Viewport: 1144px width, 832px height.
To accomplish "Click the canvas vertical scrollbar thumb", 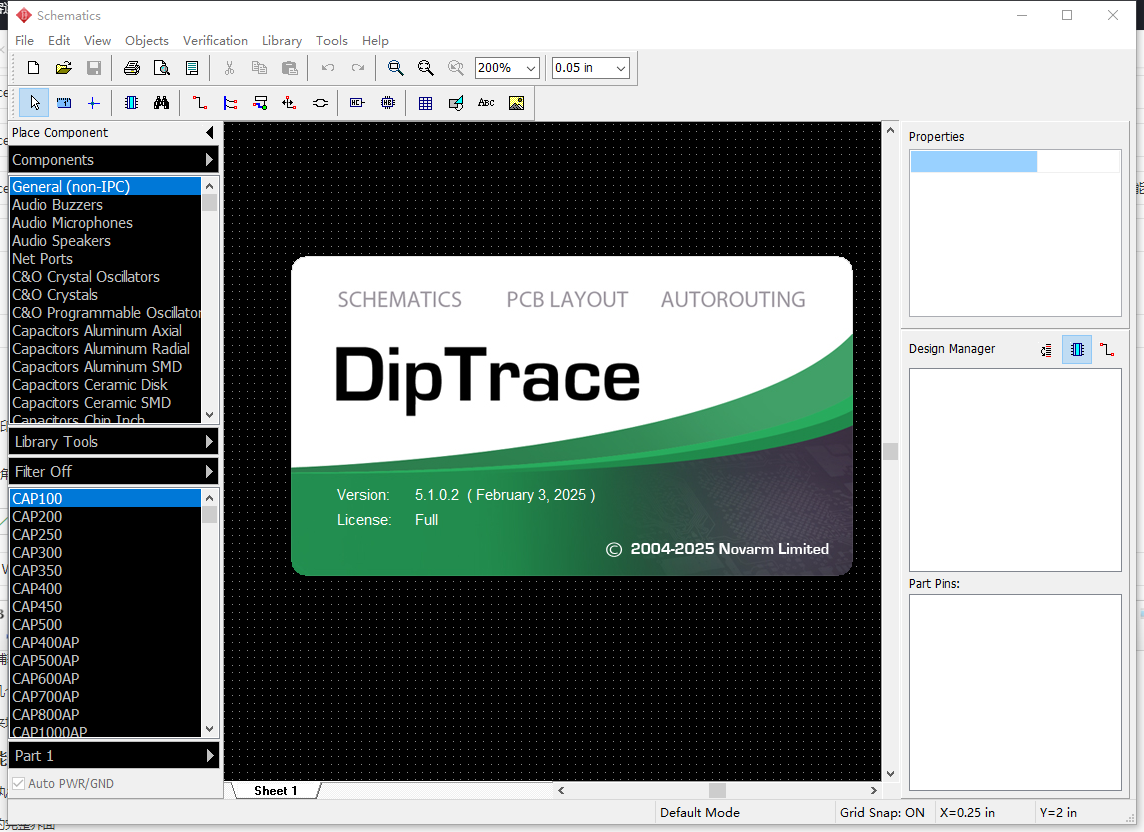I will pos(890,451).
